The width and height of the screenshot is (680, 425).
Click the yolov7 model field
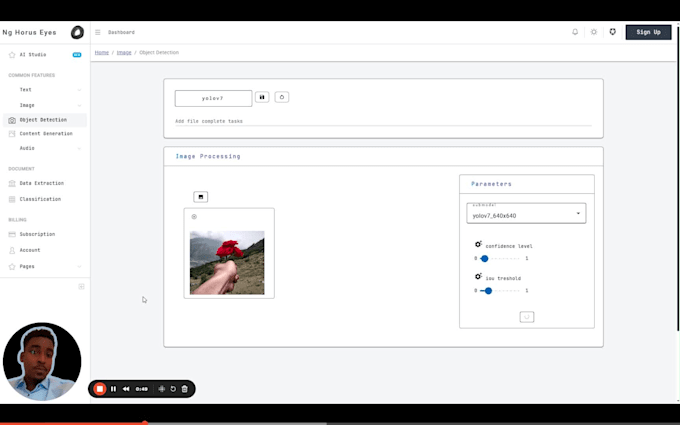pos(213,98)
